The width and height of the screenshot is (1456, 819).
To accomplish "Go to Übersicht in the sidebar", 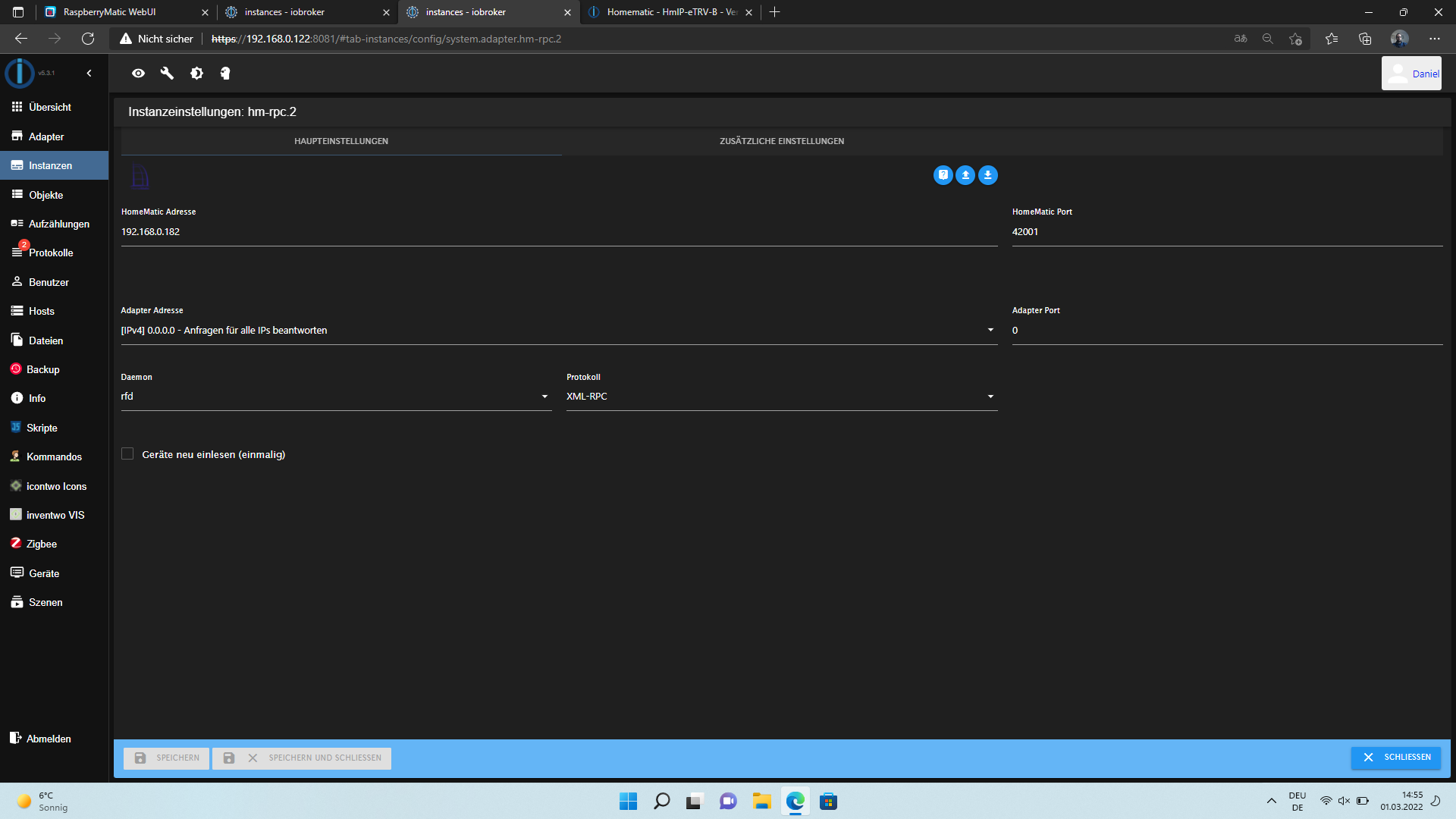I will tap(54, 107).
